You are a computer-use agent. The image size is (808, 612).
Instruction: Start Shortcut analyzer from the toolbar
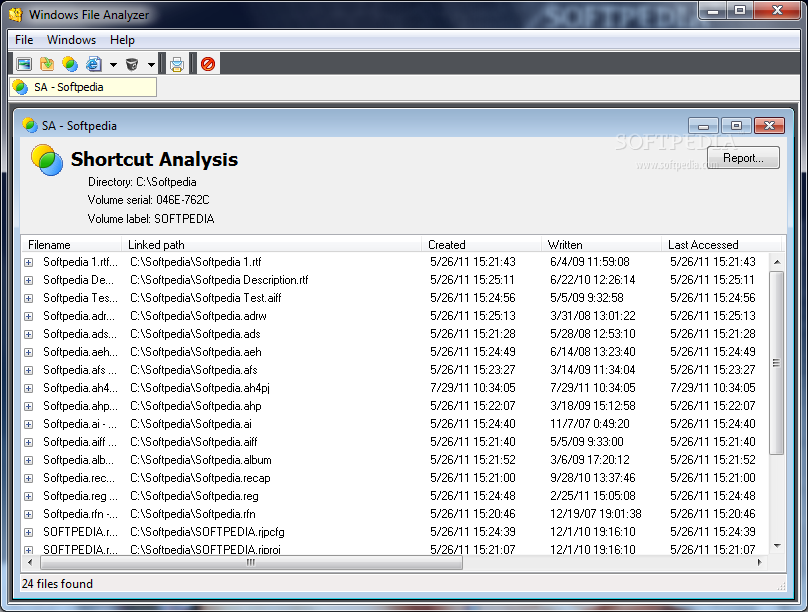tap(70, 64)
